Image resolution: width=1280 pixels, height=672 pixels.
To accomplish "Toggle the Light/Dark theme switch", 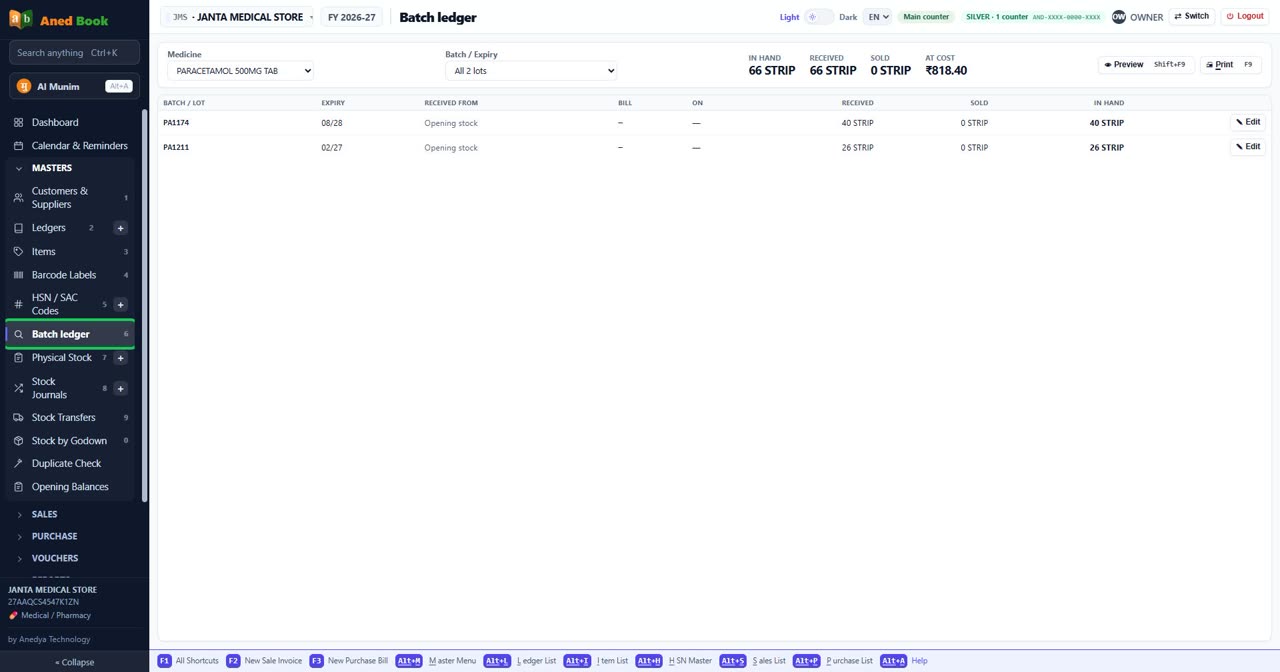I will [x=819, y=17].
